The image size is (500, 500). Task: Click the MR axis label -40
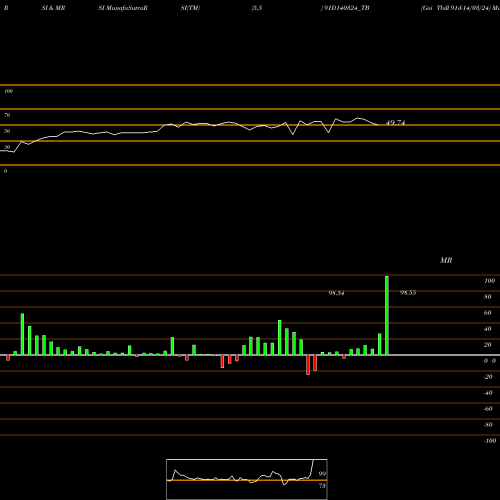click(x=488, y=393)
